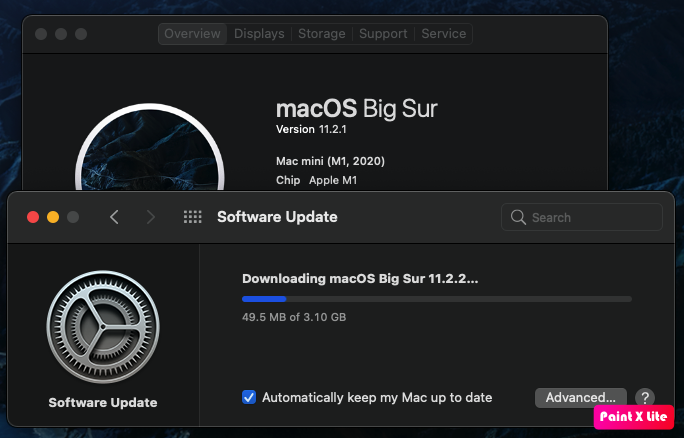Switch to Displays tab in About This Mac
The image size is (684, 438).
(259, 34)
